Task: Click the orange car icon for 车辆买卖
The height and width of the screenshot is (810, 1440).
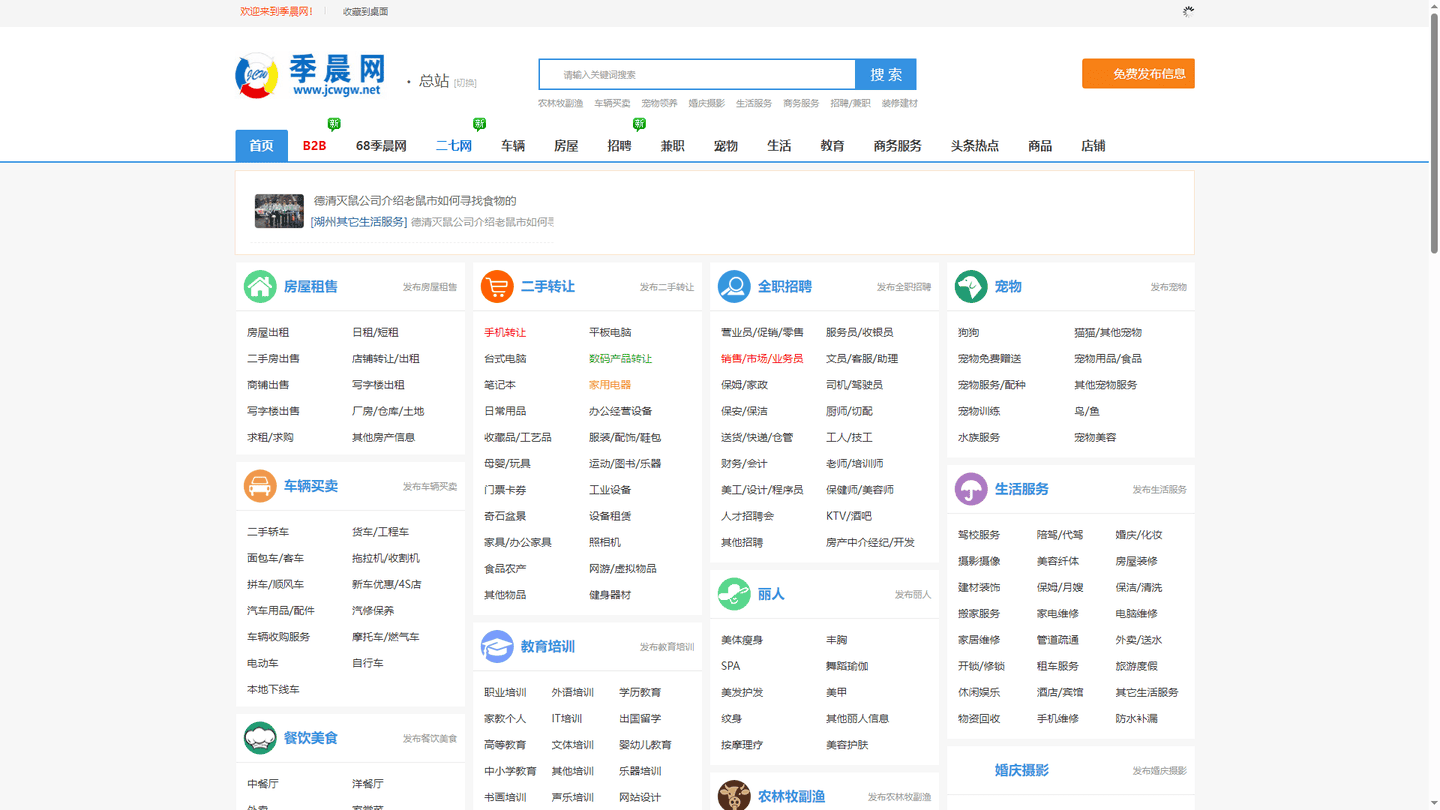Action: (x=260, y=486)
